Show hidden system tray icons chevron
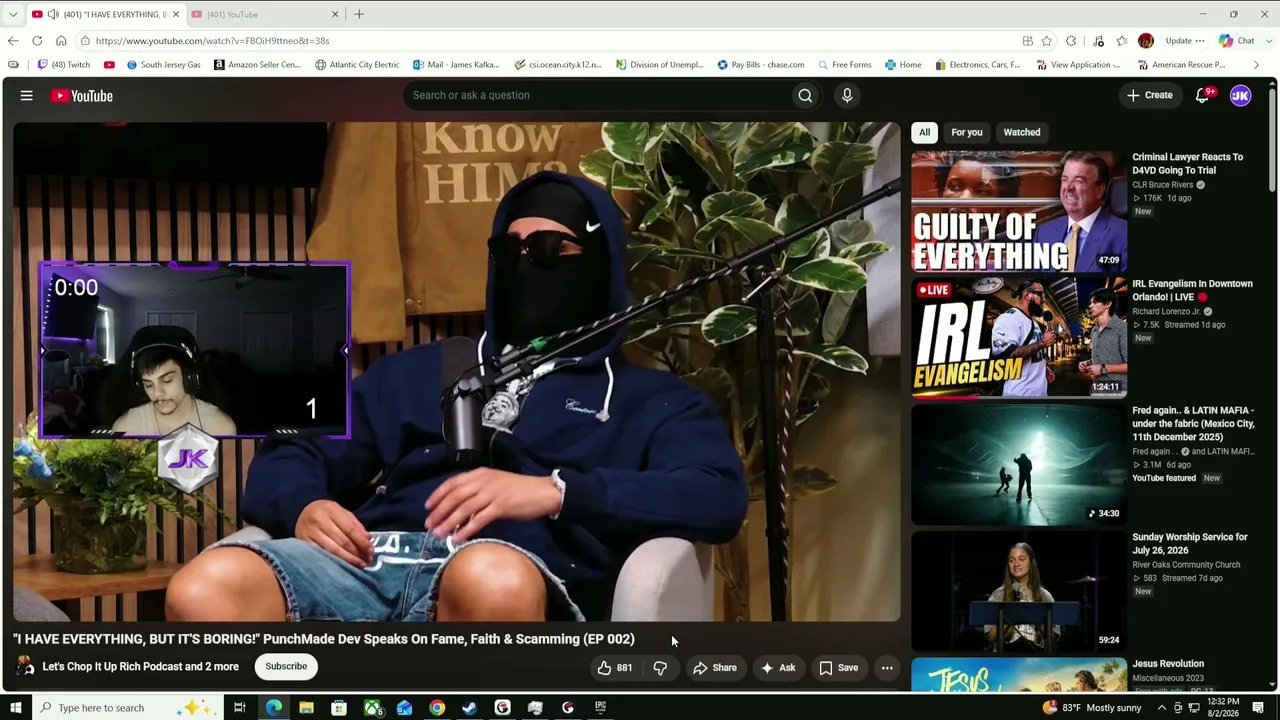This screenshot has width=1280, height=720. click(x=1162, y=708)
